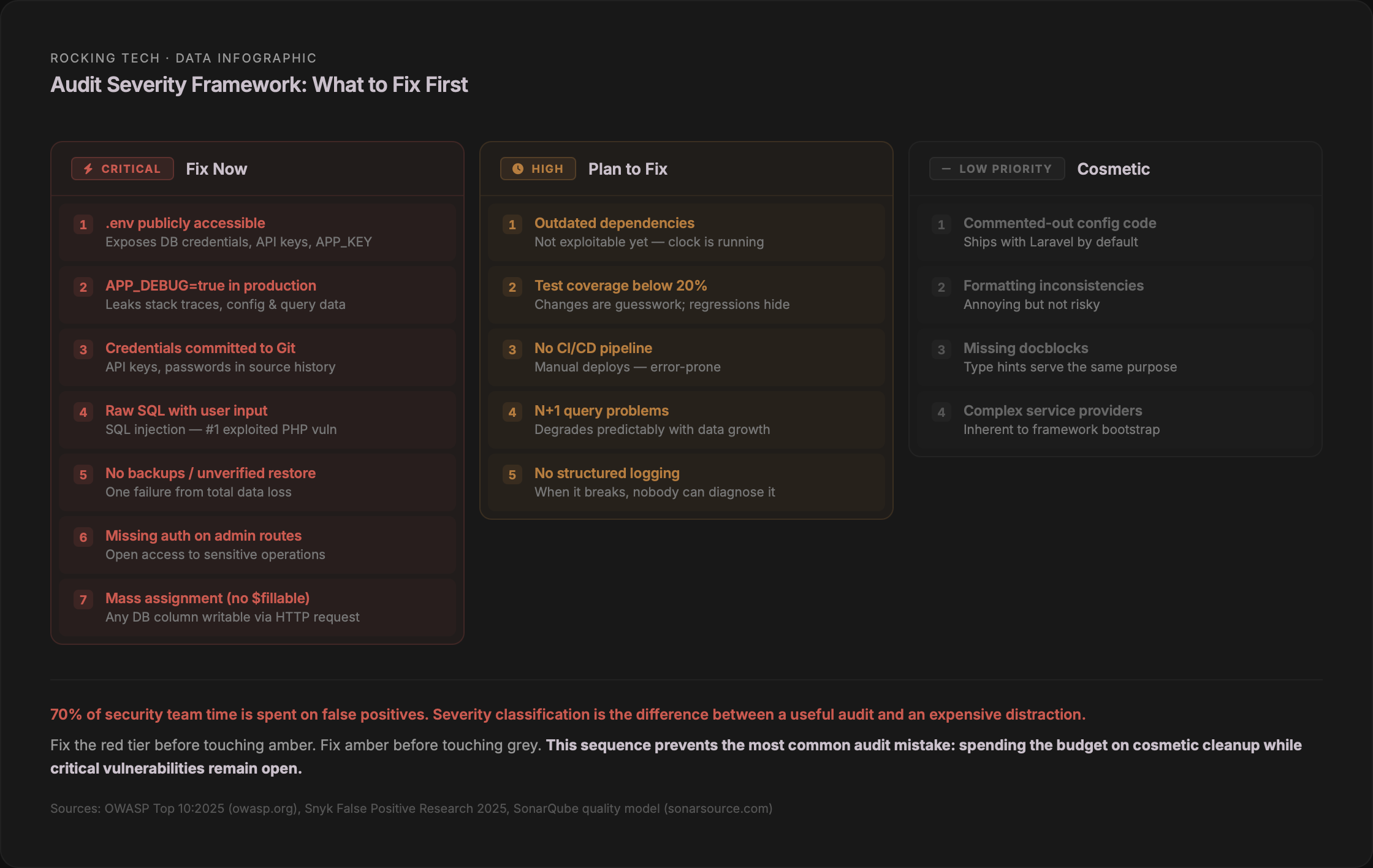Select number badge 7 beside Mass assignment
The image size is (1373, 868).
click(x=83, y=600)
